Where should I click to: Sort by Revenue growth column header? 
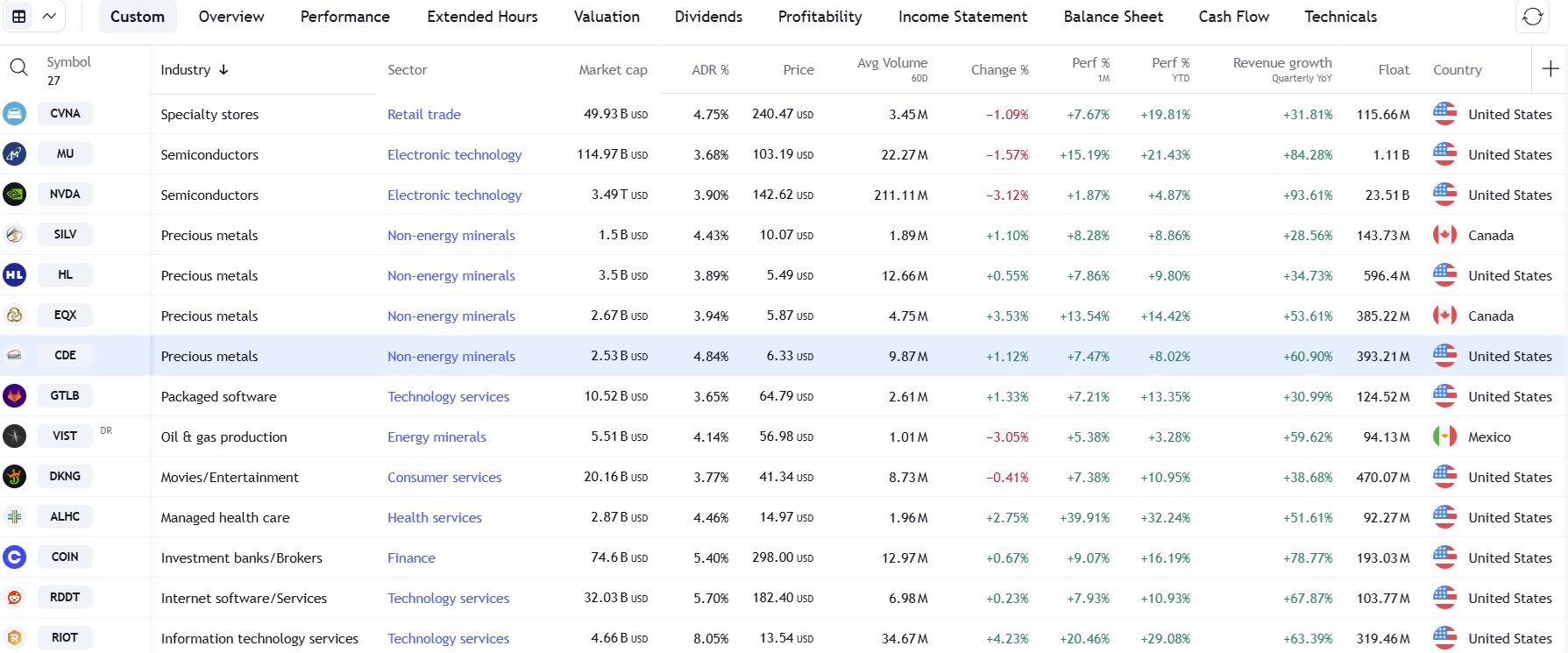[1282, 69]
